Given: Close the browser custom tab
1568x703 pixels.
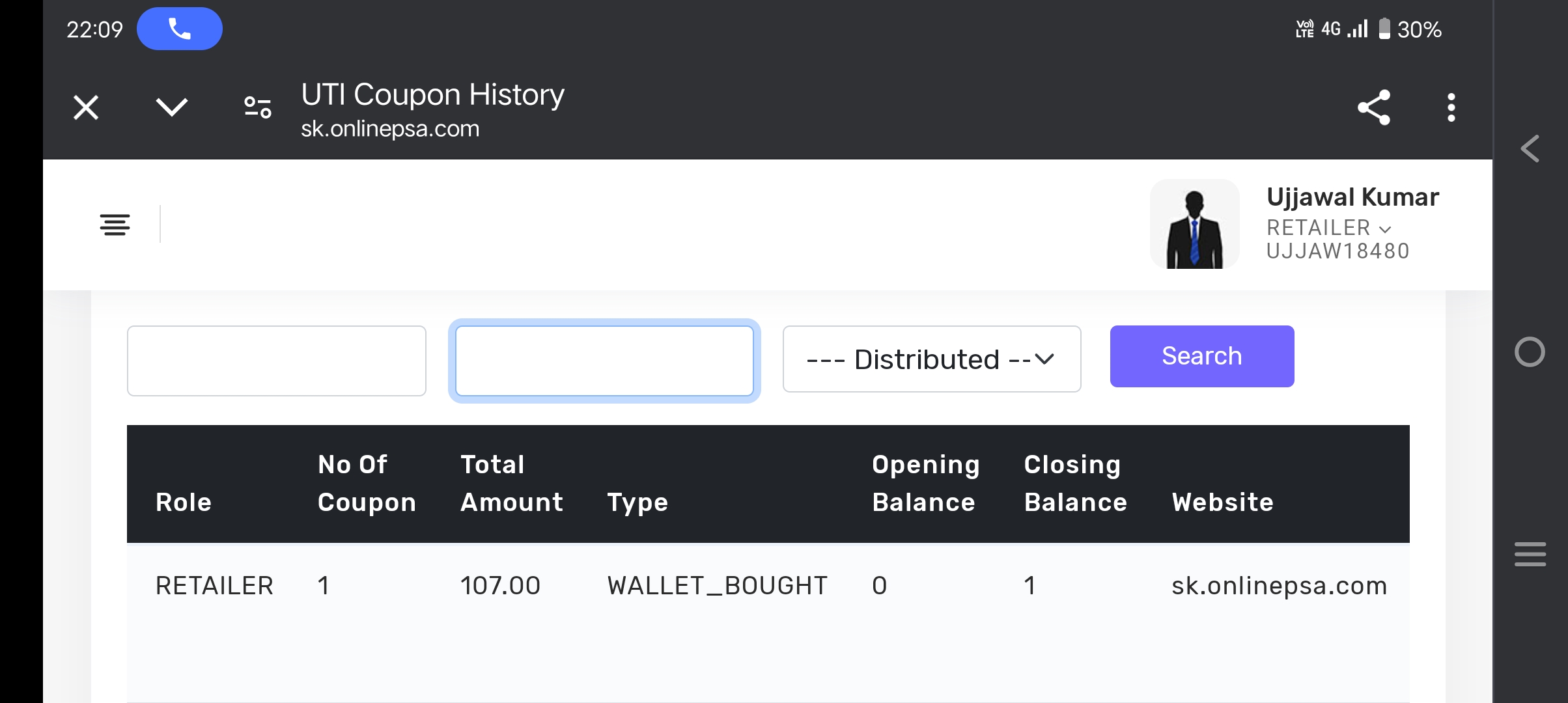Looking at the screenshot, I should coord(86,107).
